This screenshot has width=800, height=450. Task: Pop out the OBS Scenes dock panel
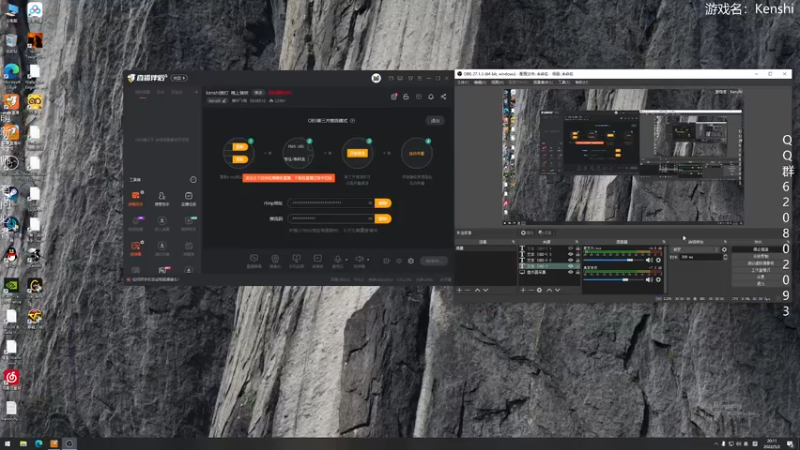[x=513, y=242]
